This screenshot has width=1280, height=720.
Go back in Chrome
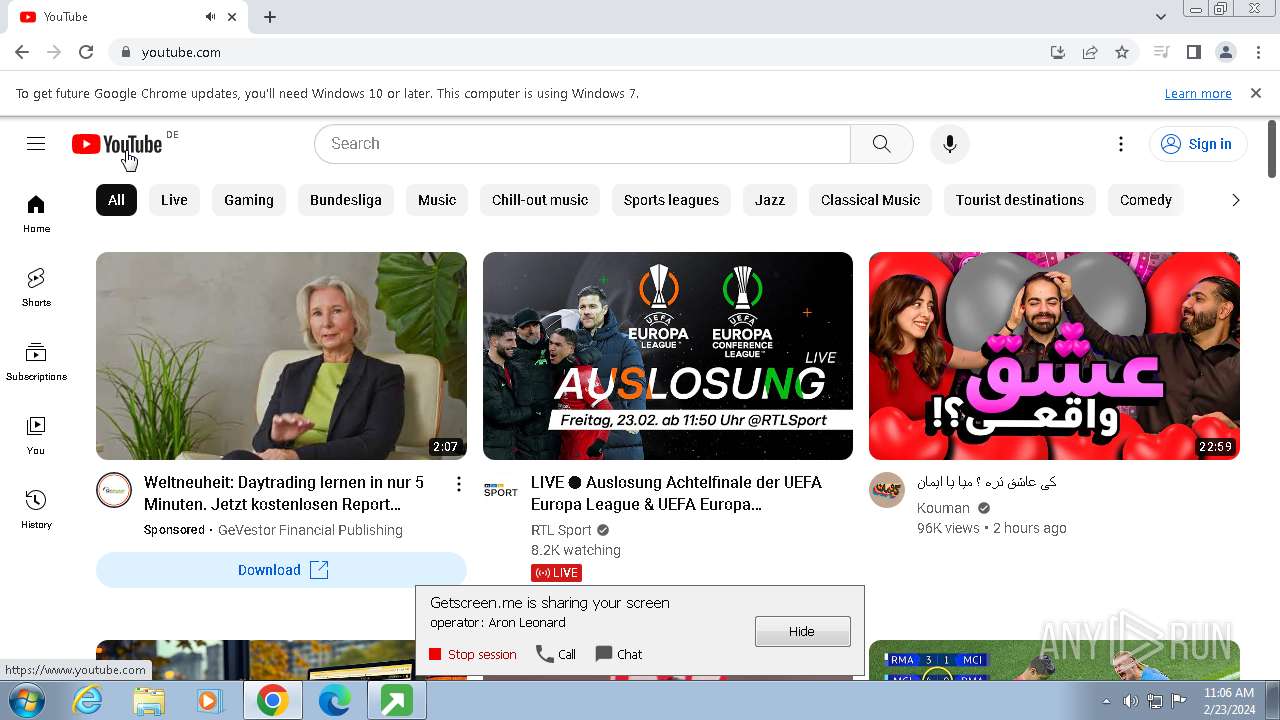[22, 52]
